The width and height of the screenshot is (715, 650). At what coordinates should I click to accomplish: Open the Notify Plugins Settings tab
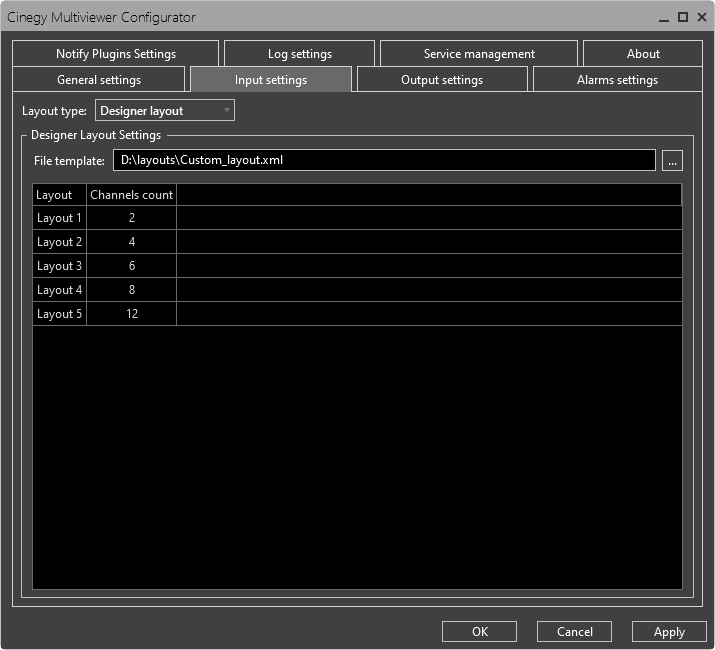click(x=116, y=54)
